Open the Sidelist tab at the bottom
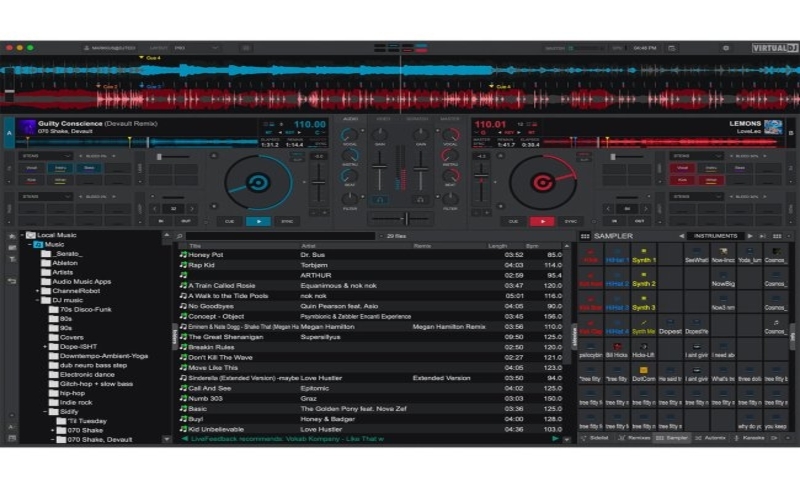This screenshot has width=800, height=488. tap(596, 438)
